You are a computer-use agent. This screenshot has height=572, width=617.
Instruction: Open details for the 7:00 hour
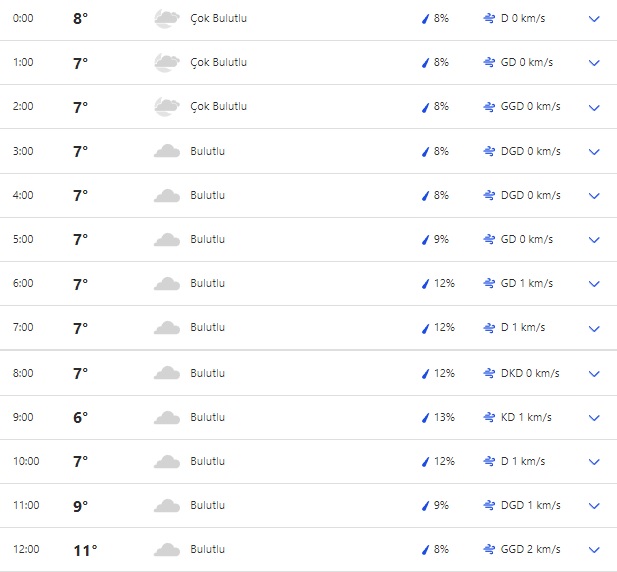(594, 328)
